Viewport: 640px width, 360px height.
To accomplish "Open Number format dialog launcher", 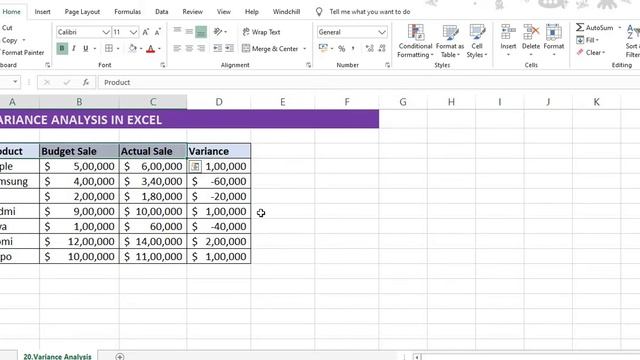I will click(387, 65).
